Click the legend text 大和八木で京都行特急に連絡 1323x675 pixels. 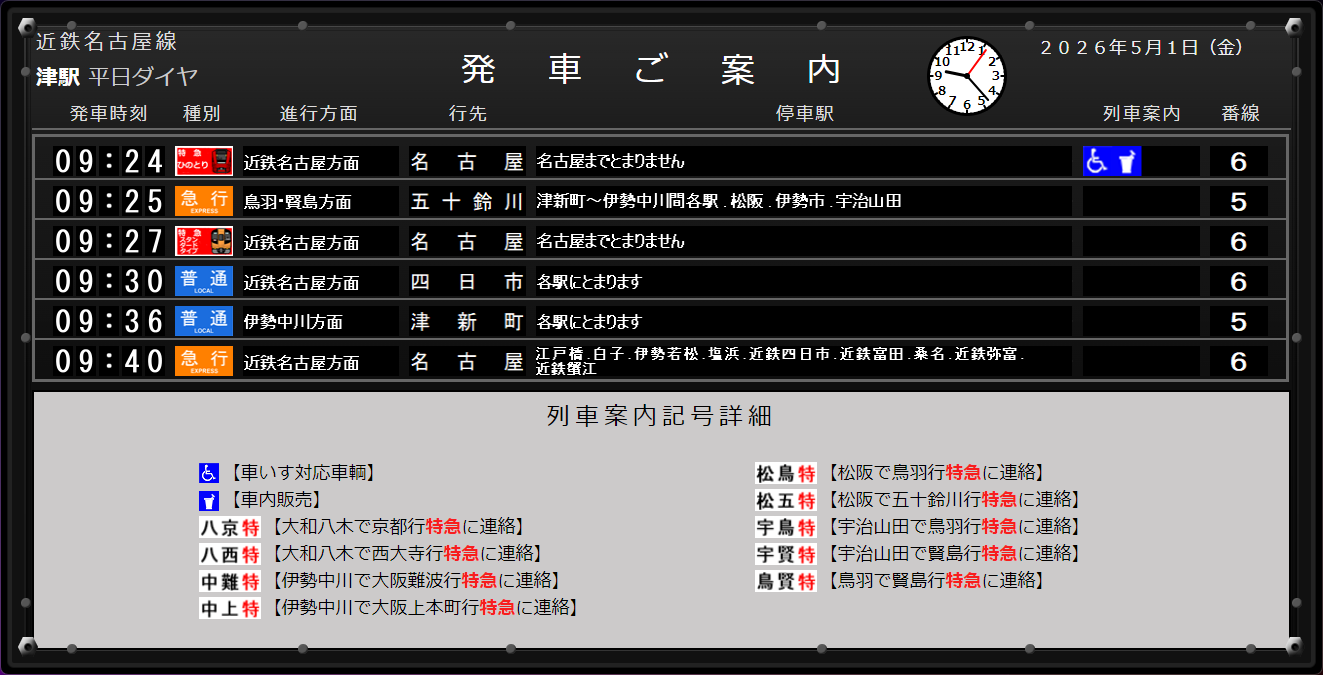[398, 527]
